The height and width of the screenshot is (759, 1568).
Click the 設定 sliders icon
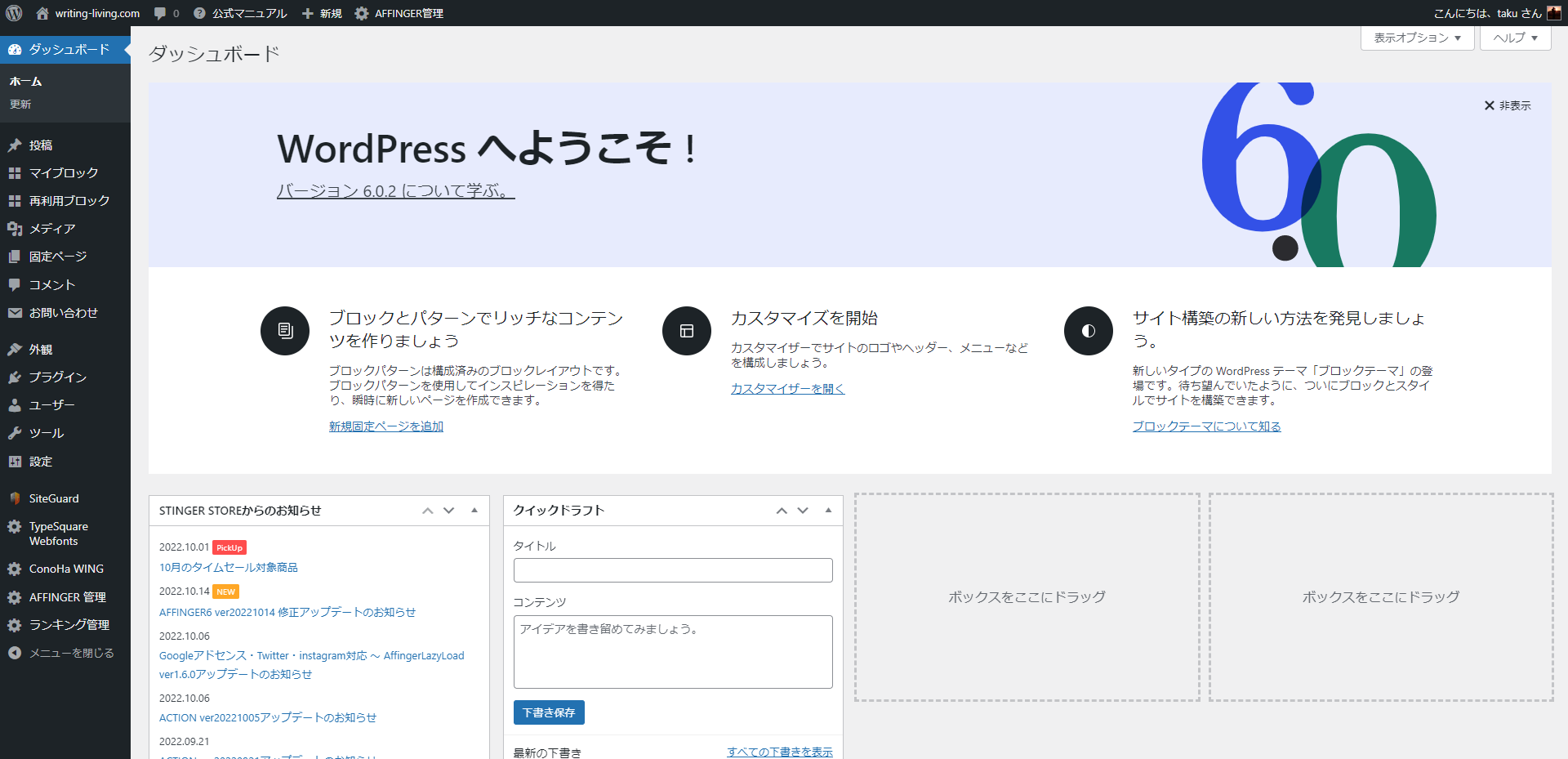click(x=15, y=462)
